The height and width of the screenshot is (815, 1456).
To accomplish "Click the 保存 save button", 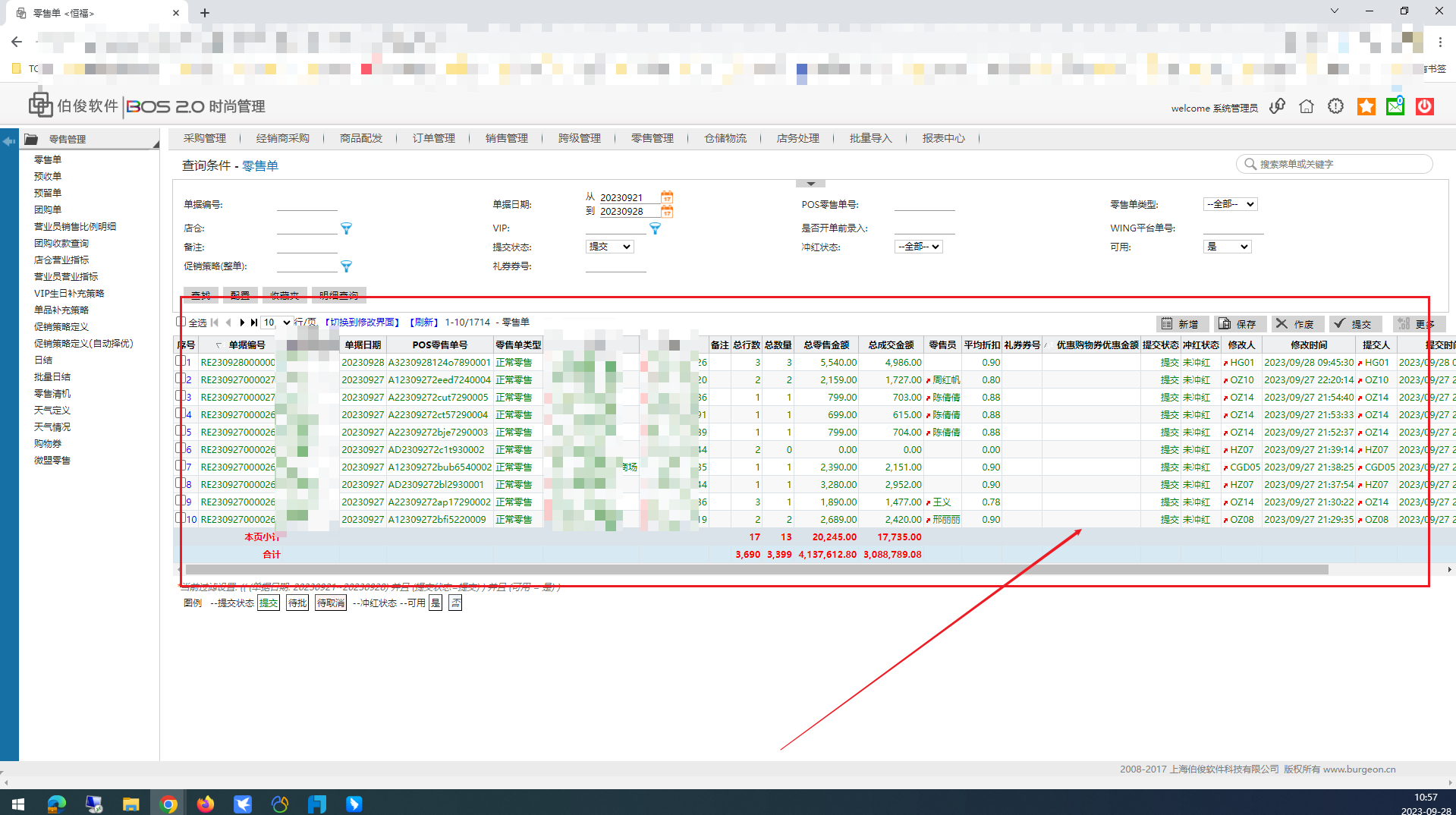I will pos(1240,324).
